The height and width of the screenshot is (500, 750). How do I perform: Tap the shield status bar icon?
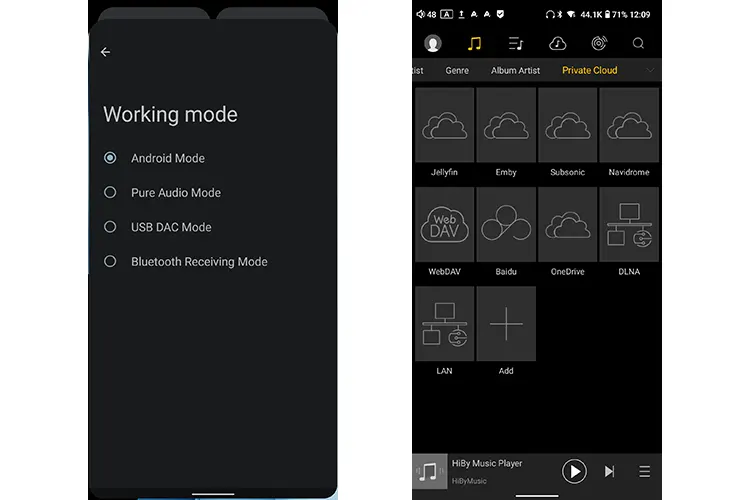(x=500, y=14)
